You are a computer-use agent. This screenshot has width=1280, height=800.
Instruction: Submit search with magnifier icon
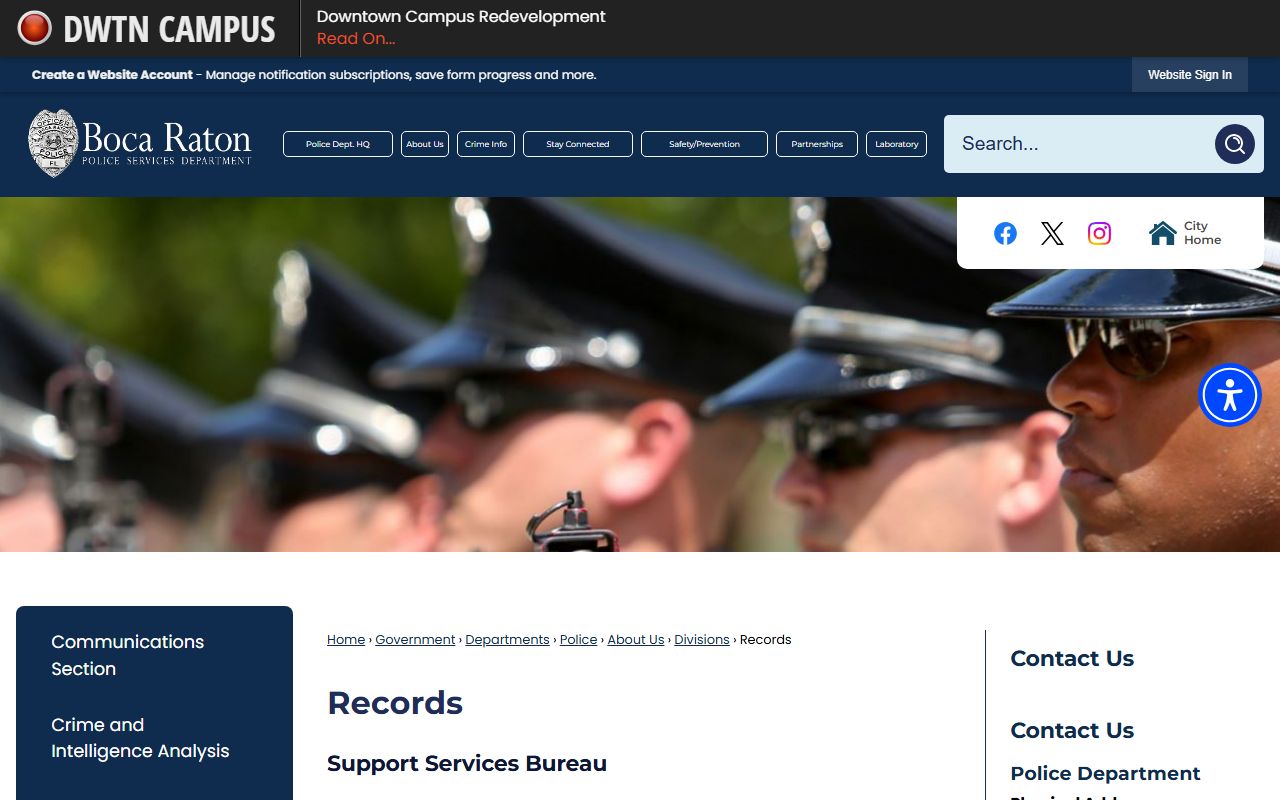1235,144
